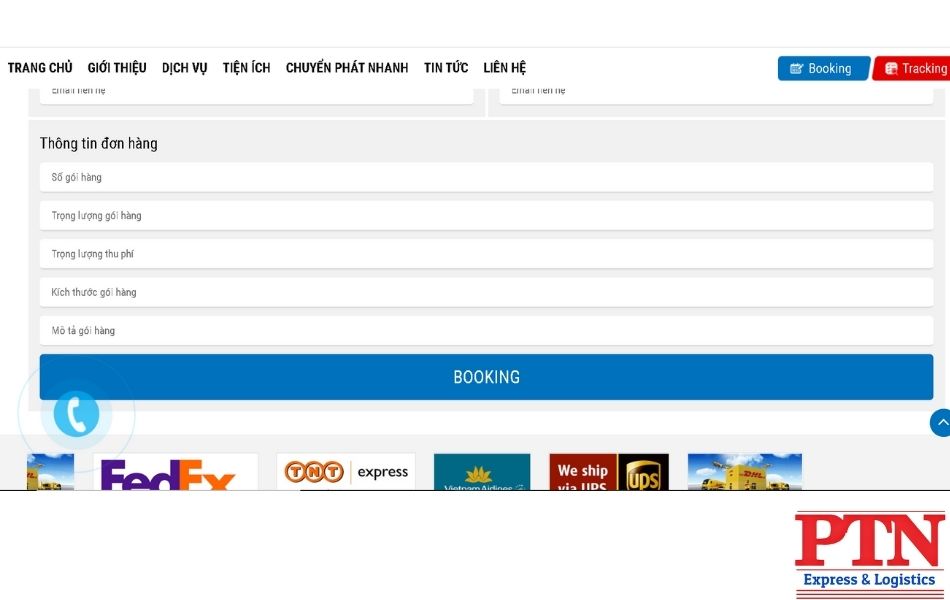This screenshot has height=600, width=950.
Task: Click the FedEx partner logo
Action: 176,472
